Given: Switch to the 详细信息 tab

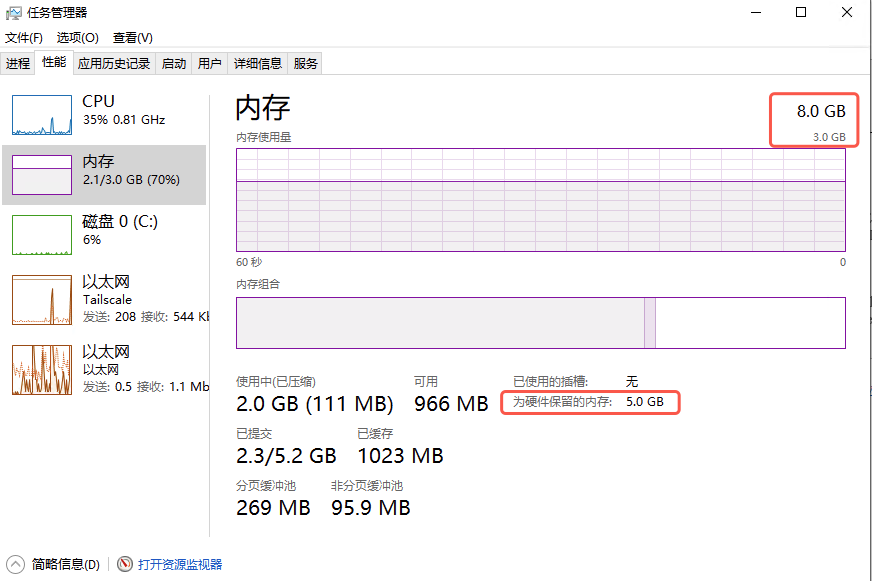Looking at the screenshot, I should (x=258, y=64).
